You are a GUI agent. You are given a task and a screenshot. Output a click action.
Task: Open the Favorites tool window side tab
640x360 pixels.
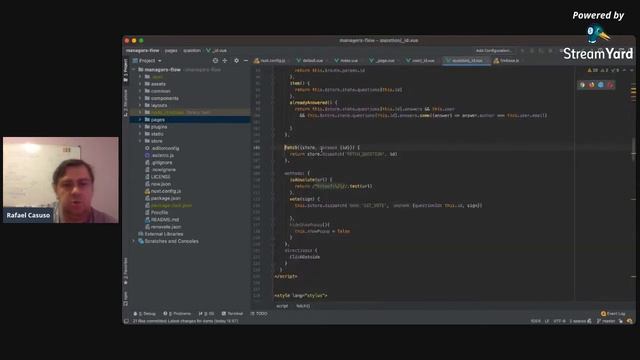[126, 271]
